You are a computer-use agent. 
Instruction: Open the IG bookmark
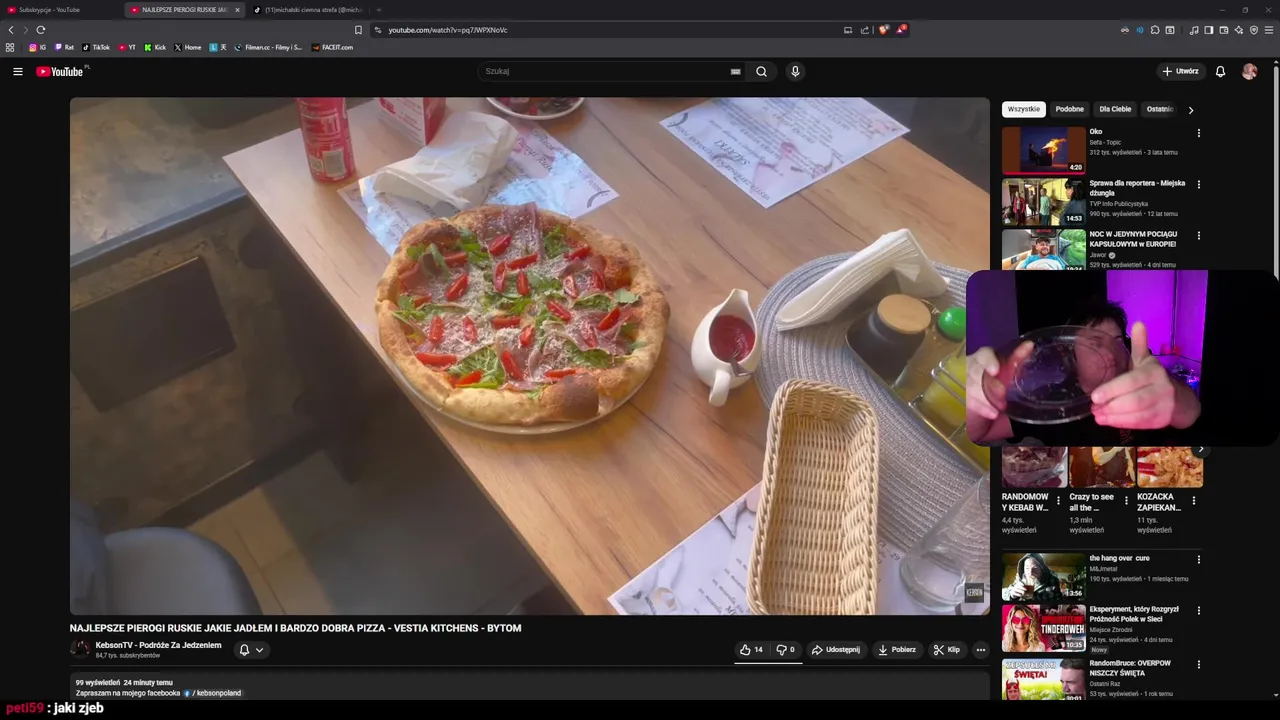coord(37,47)
